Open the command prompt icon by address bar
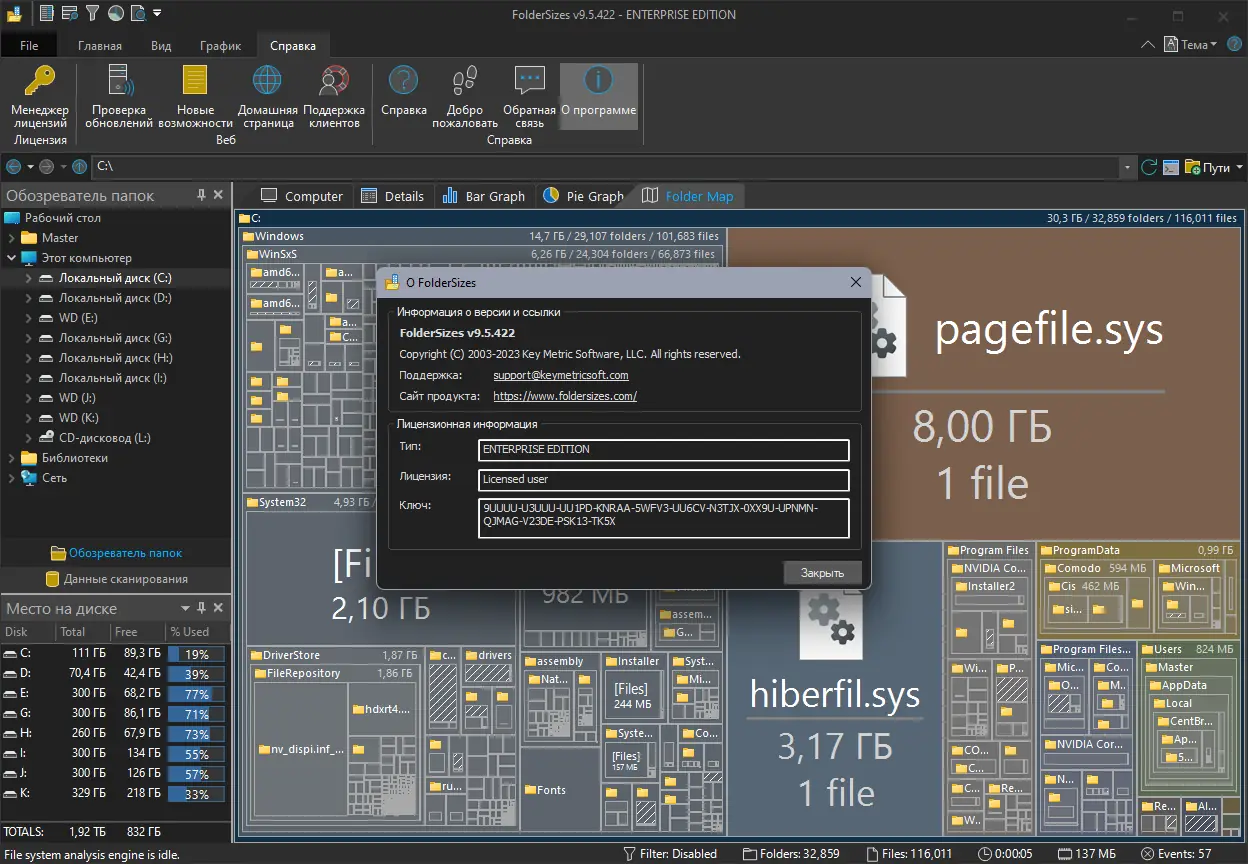This screenshot has width=1248, height=864. click(1171, 167)
